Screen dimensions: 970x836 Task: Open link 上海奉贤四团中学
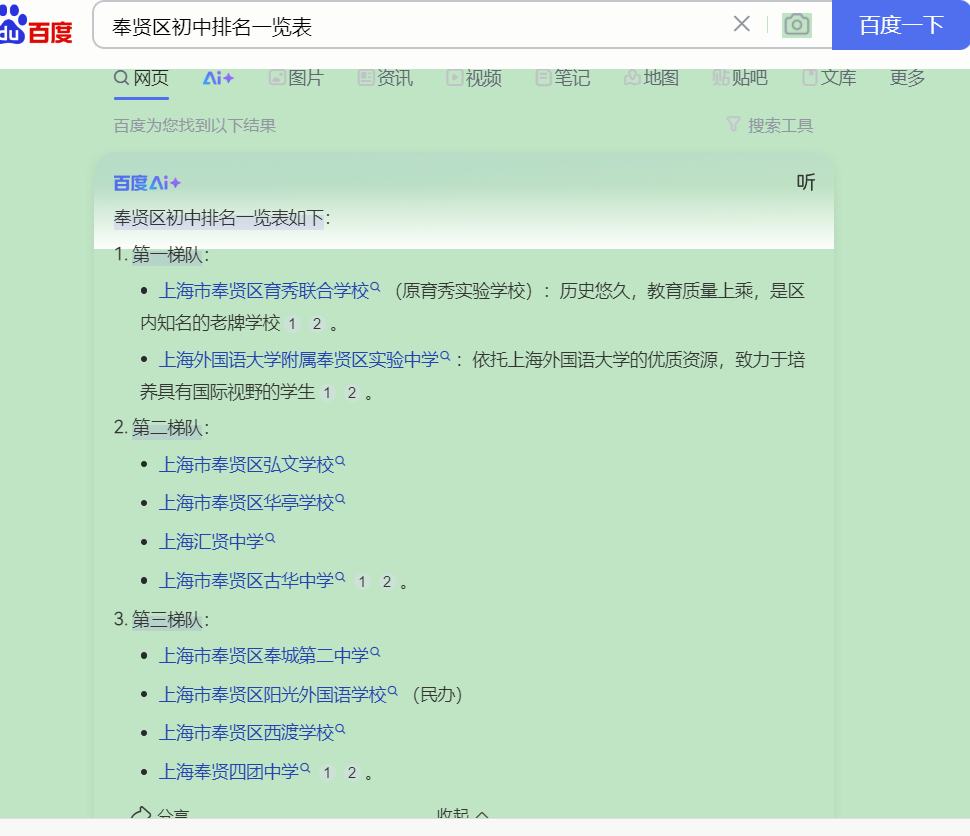[234, 772]
